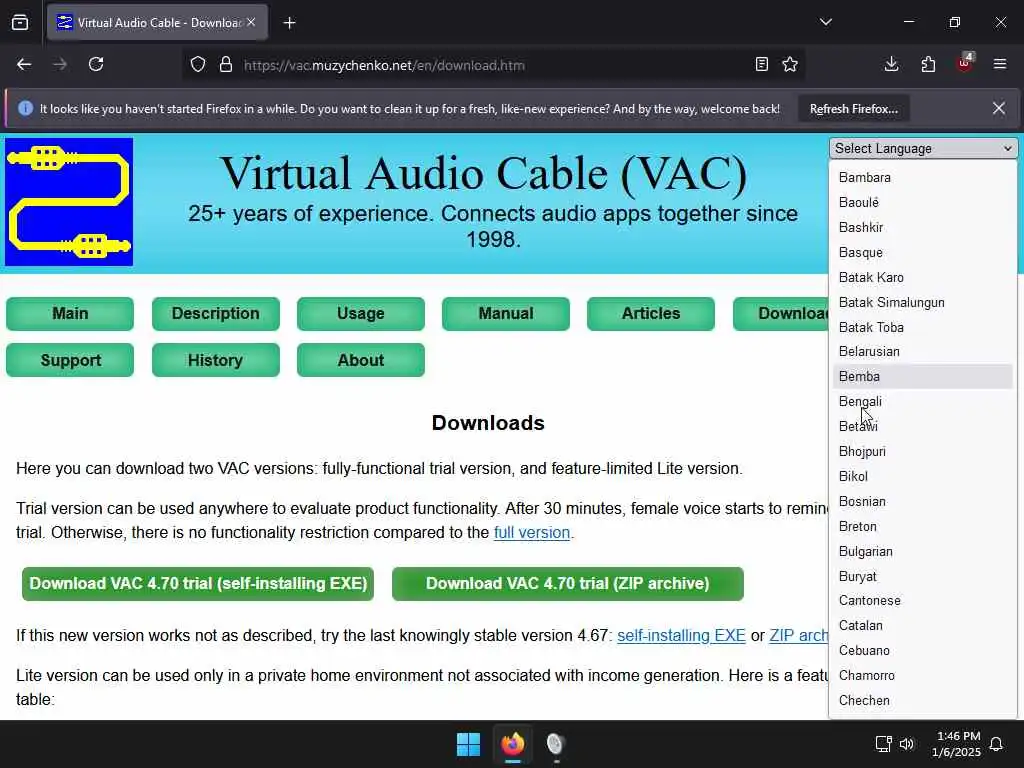Close the Virtual Audio Cable tab
The image size is (1024, 768).
251,22
